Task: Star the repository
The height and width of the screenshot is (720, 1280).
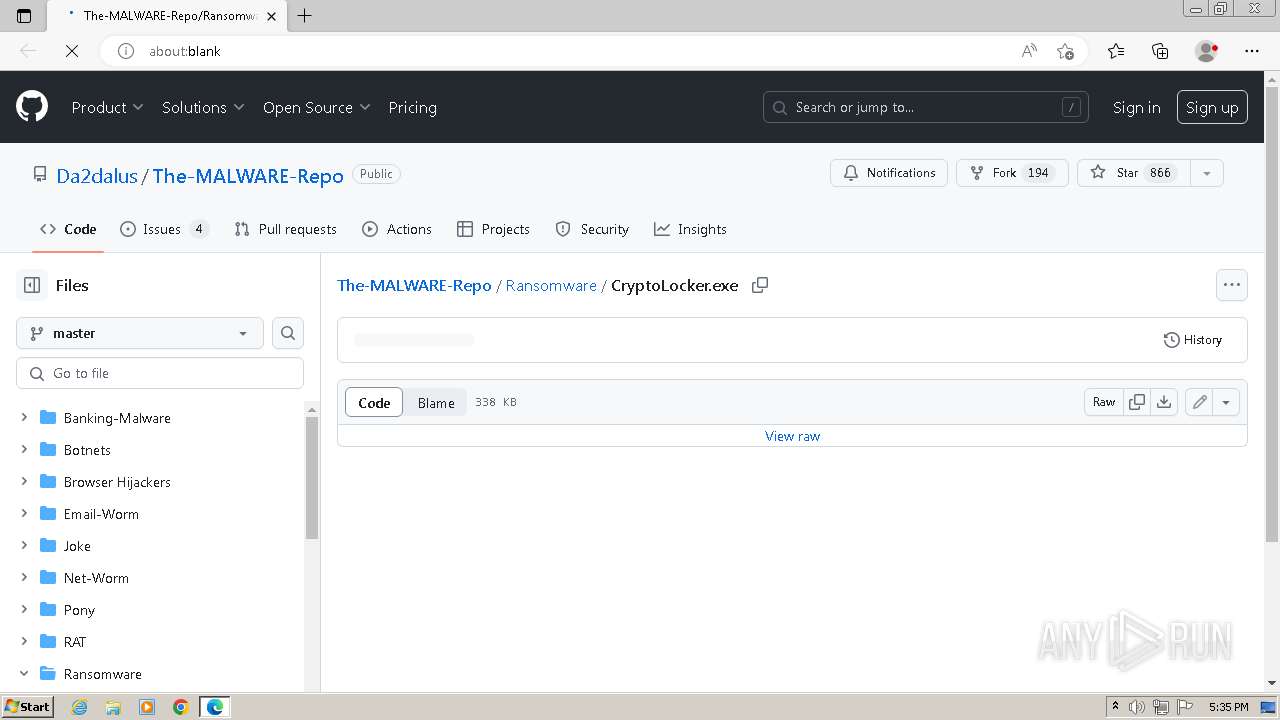Action: 1134,173
